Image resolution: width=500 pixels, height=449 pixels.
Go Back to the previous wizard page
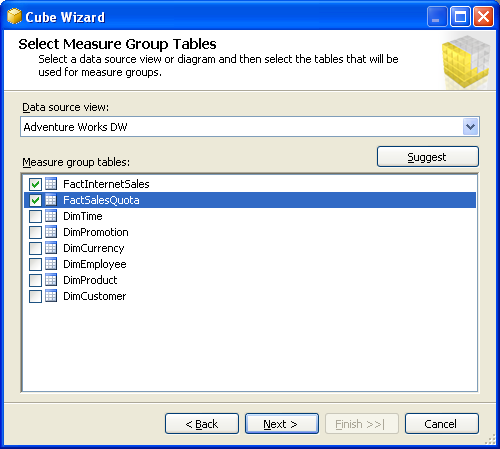tap(202, 424)
